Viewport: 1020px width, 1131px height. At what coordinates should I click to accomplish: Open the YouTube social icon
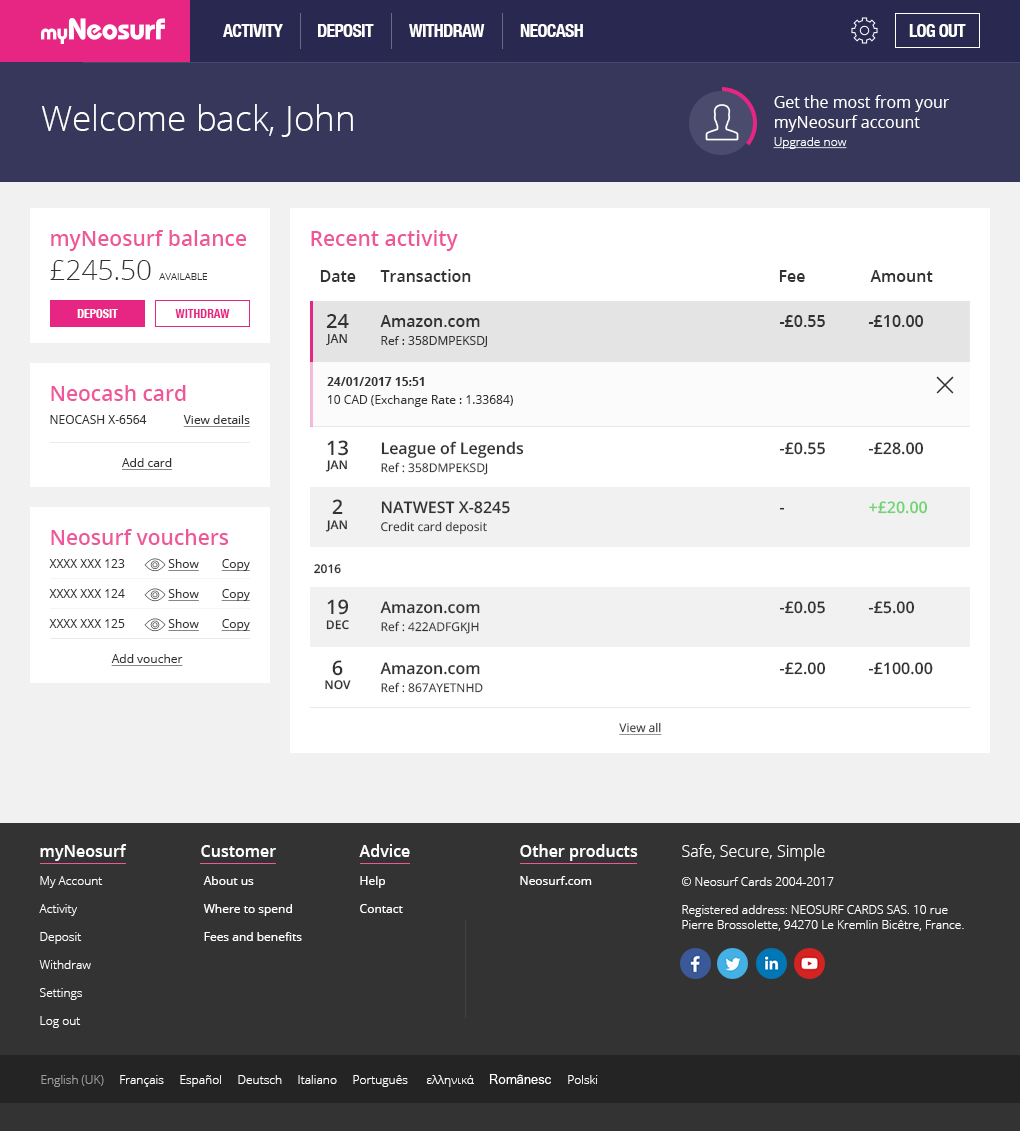pyautogui.click(x=809, y=964)
